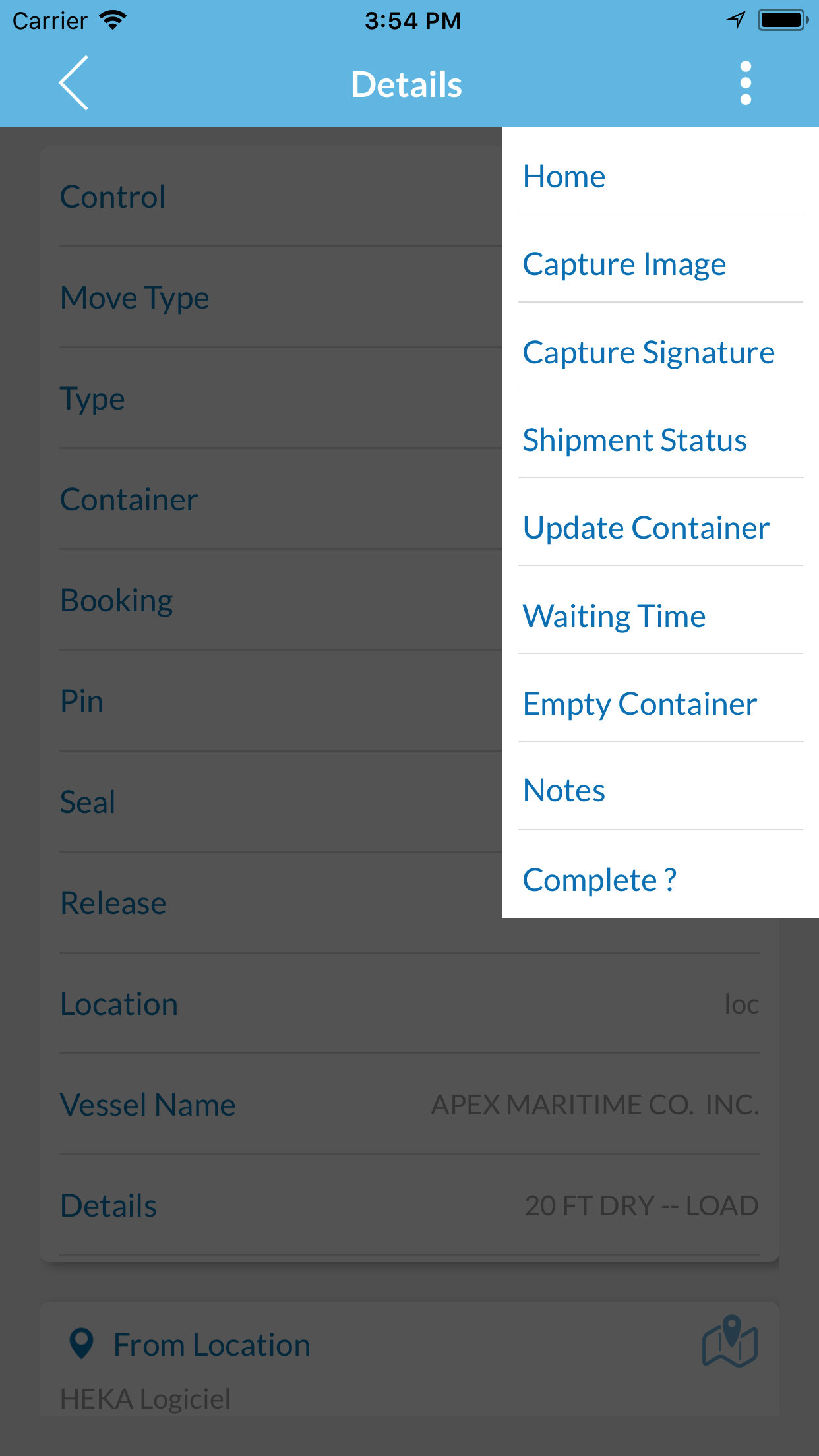Tap Complete ? to finish the job
819x1456 pixels.
coord(599,878)
